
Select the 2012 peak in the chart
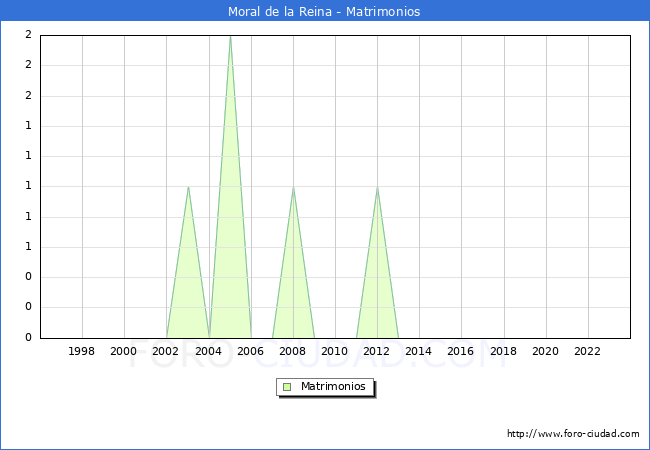377,187
